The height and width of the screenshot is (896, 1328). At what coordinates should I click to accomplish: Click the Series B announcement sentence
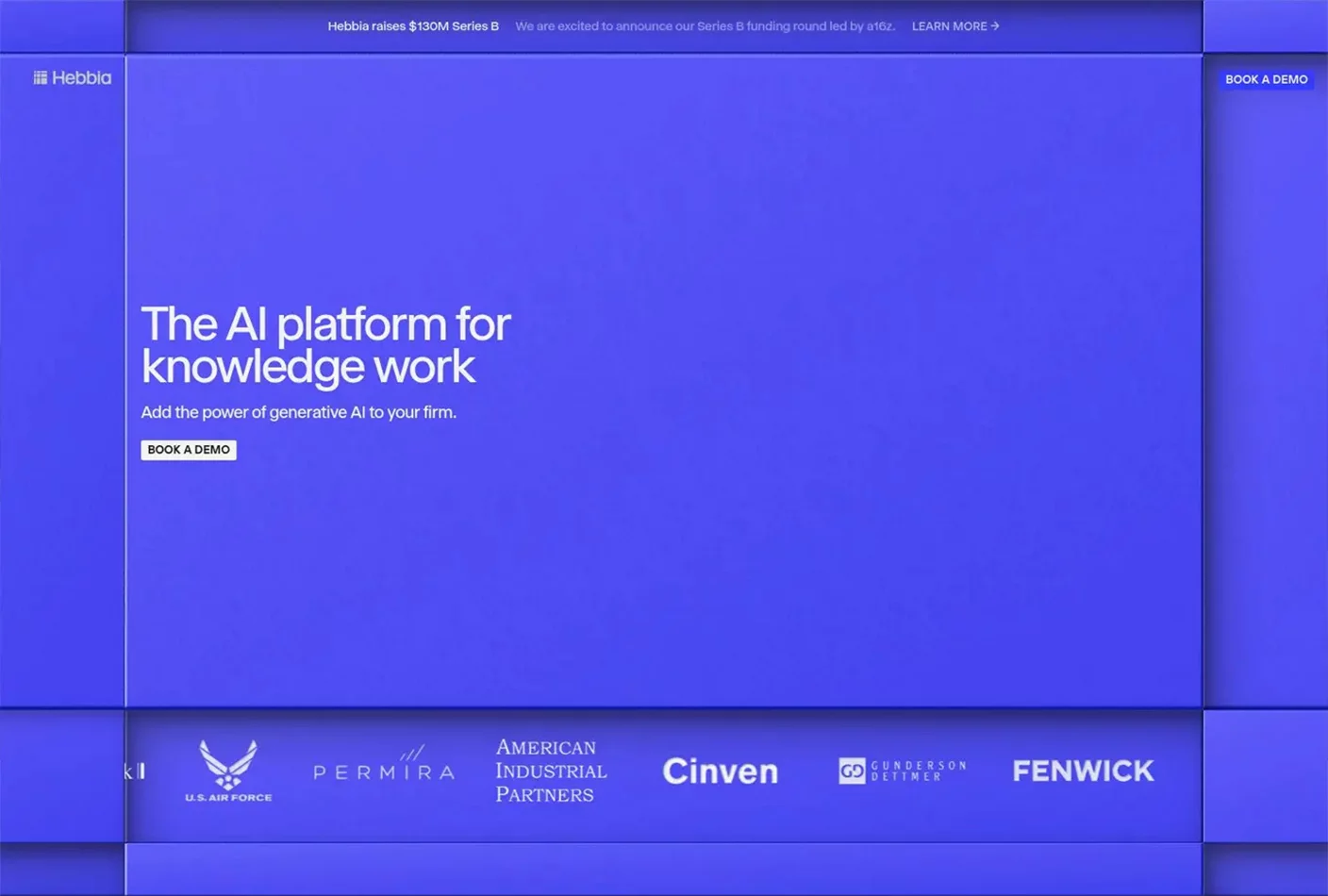coord(705,26)
